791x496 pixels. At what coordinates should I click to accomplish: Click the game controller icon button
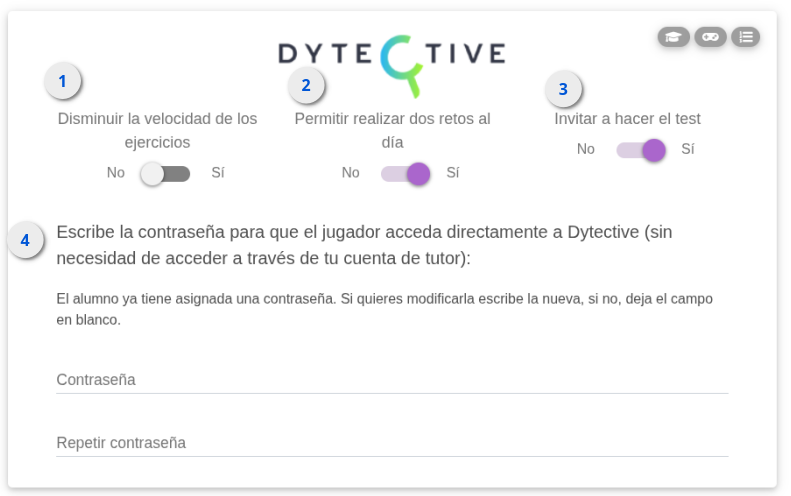coord(710,37)
